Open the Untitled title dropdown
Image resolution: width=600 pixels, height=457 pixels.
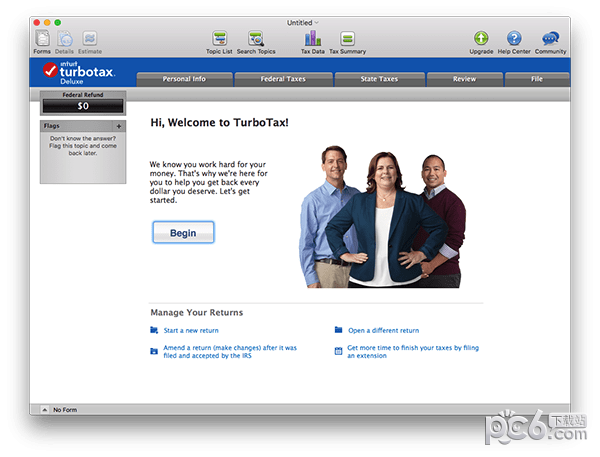302,23
